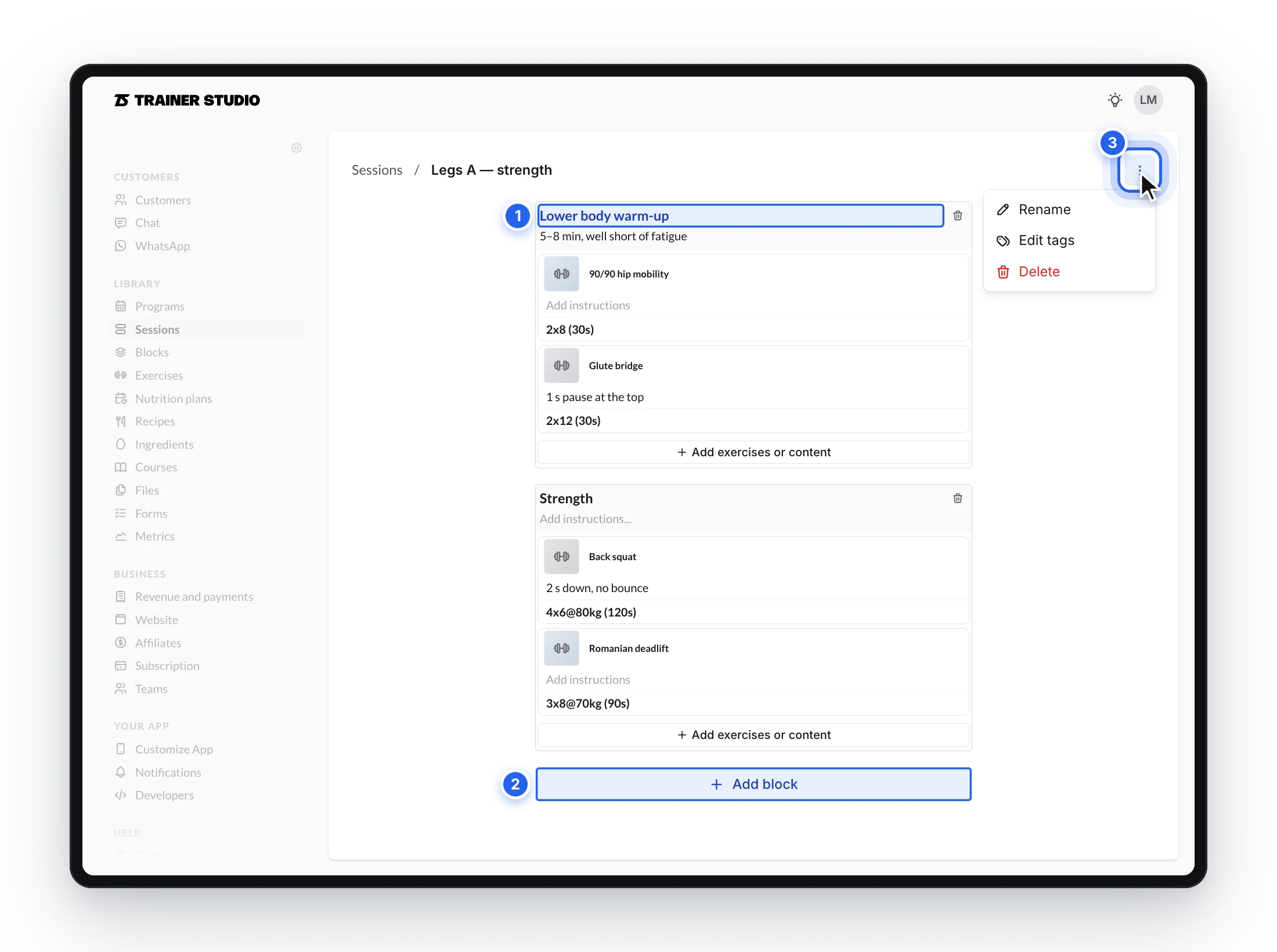
Task: Open the three-dot session options menu
Action: point(1139,170)
